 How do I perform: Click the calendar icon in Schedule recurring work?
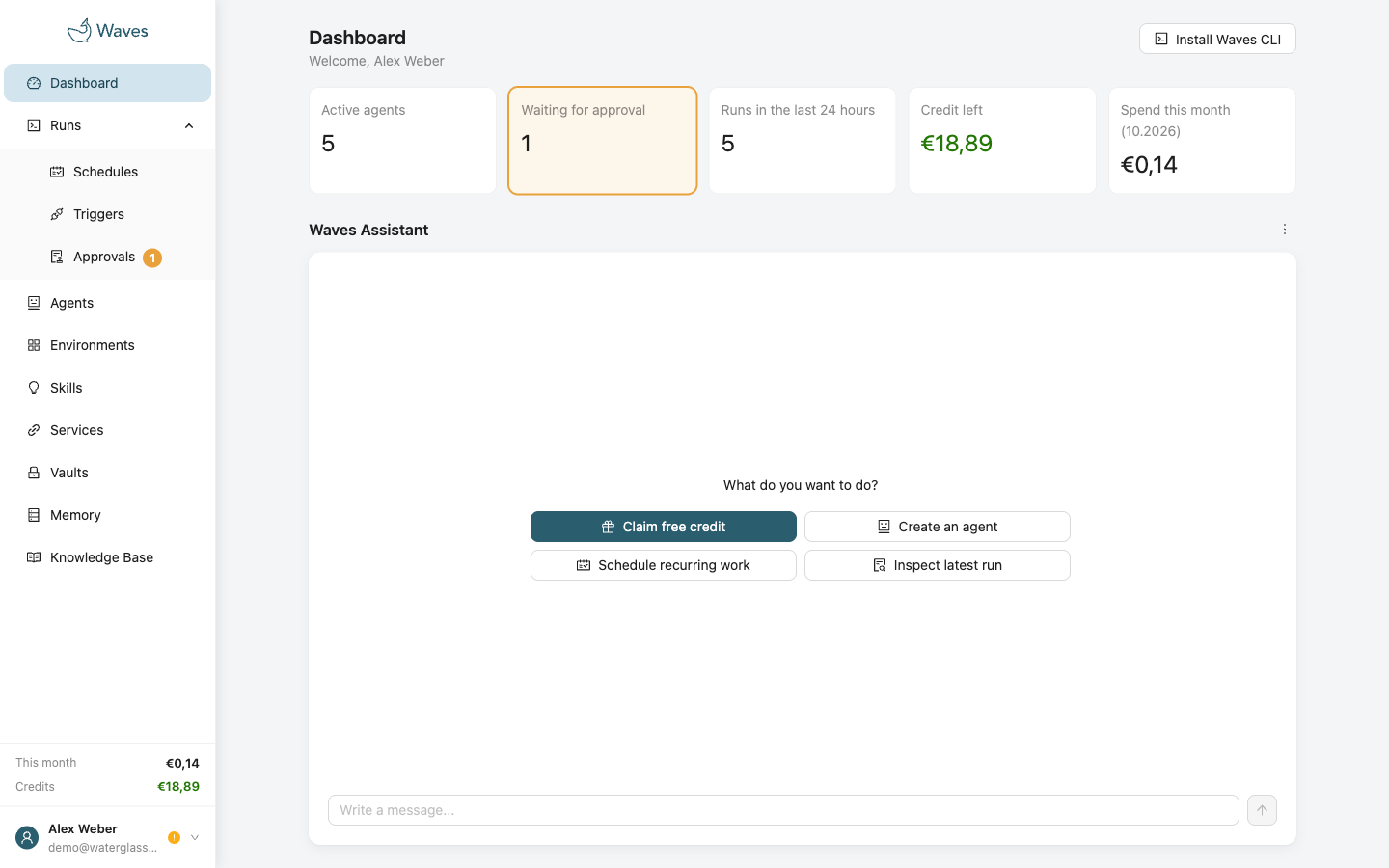584,565
